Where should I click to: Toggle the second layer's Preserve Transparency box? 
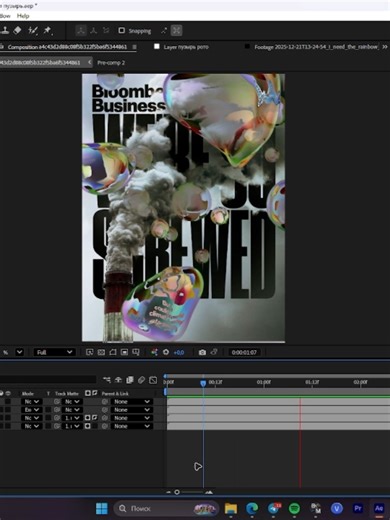(x=48, y=410)
